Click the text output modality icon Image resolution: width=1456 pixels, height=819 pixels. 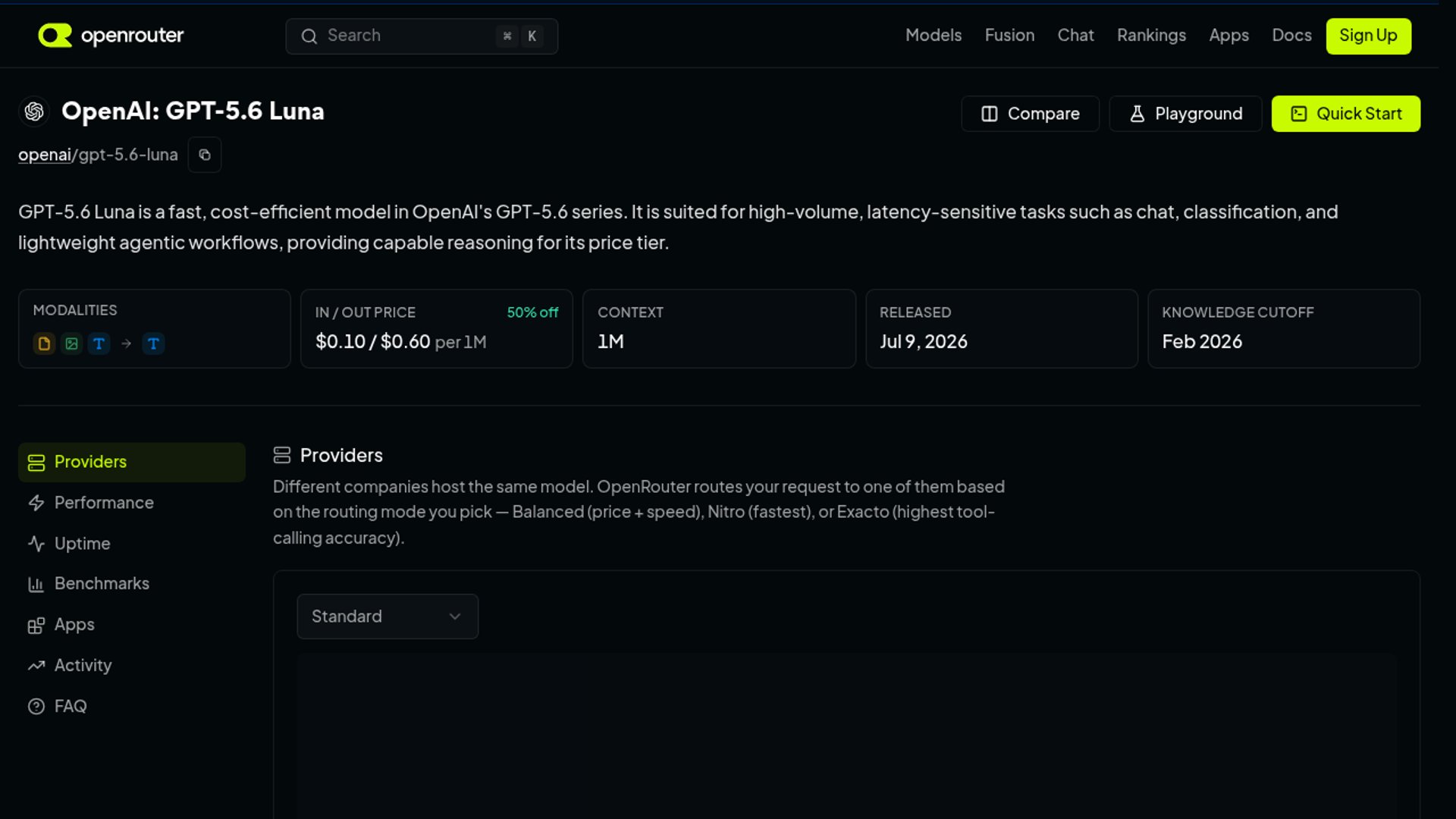point(153,344)
